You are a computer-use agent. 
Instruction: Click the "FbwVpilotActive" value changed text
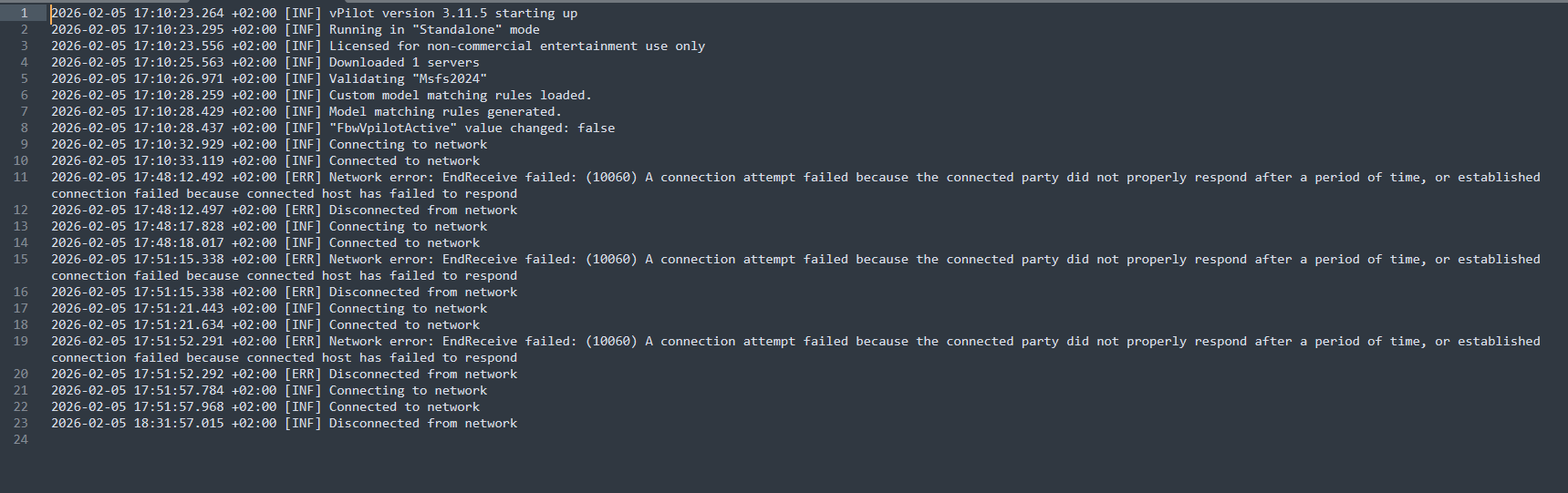tap(472, 128)
